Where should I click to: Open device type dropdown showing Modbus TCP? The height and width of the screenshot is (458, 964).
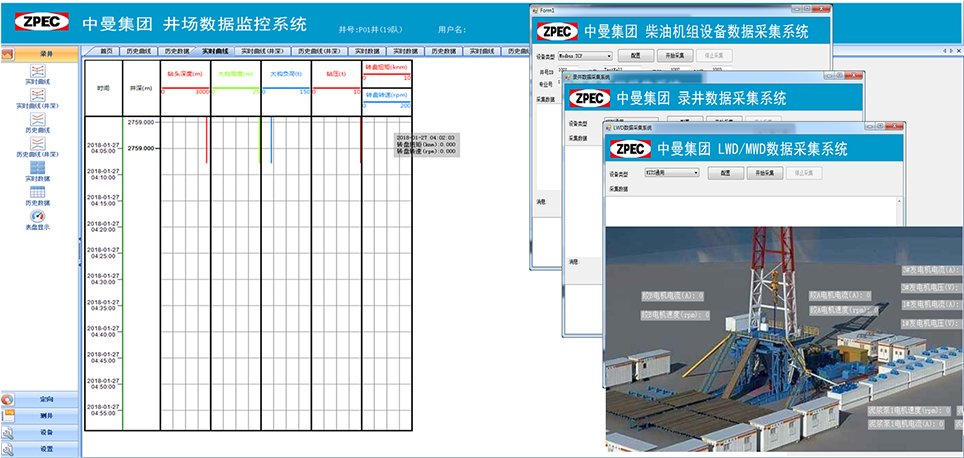[x=586, y=56]
